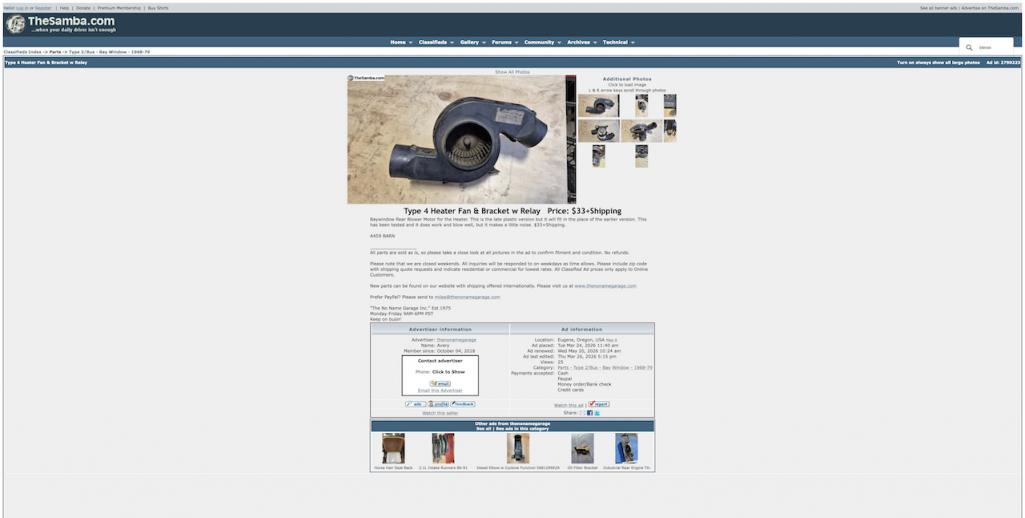Click Watch this ad link
Image resolution: width=1025 pixels, height=518 pixels.
point(569,406)
